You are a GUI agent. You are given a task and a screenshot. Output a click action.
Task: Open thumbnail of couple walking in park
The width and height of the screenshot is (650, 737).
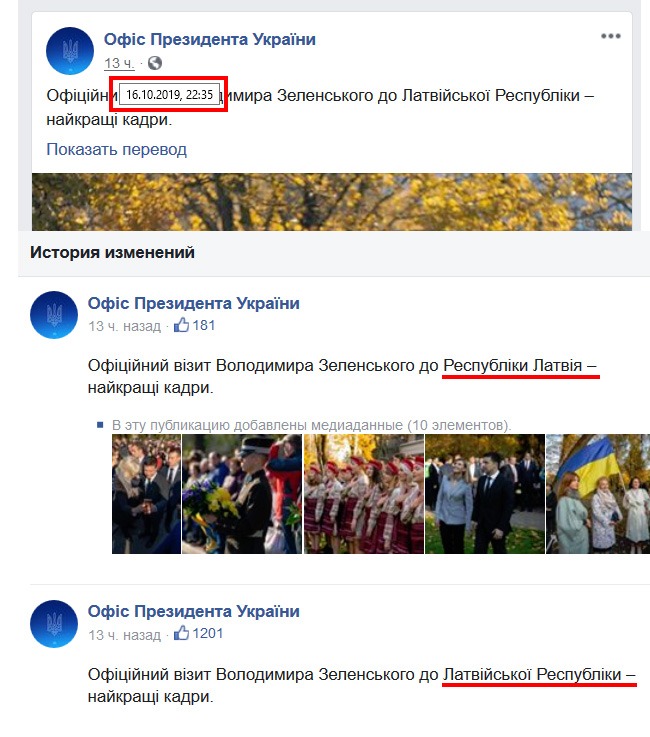(x=485, y=494)
